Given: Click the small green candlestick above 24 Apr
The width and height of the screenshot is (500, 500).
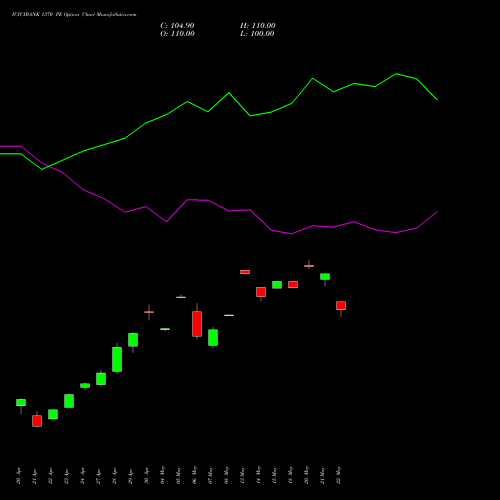Looking at the screenshot, I should pos(85,385).
